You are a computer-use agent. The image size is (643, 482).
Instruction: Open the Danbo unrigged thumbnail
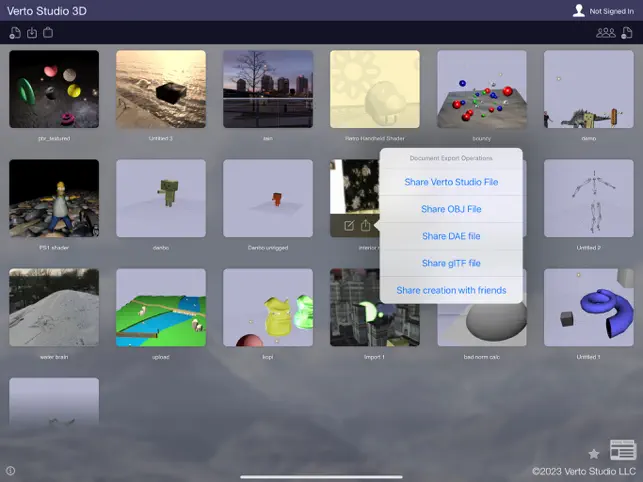pos(268,198)
